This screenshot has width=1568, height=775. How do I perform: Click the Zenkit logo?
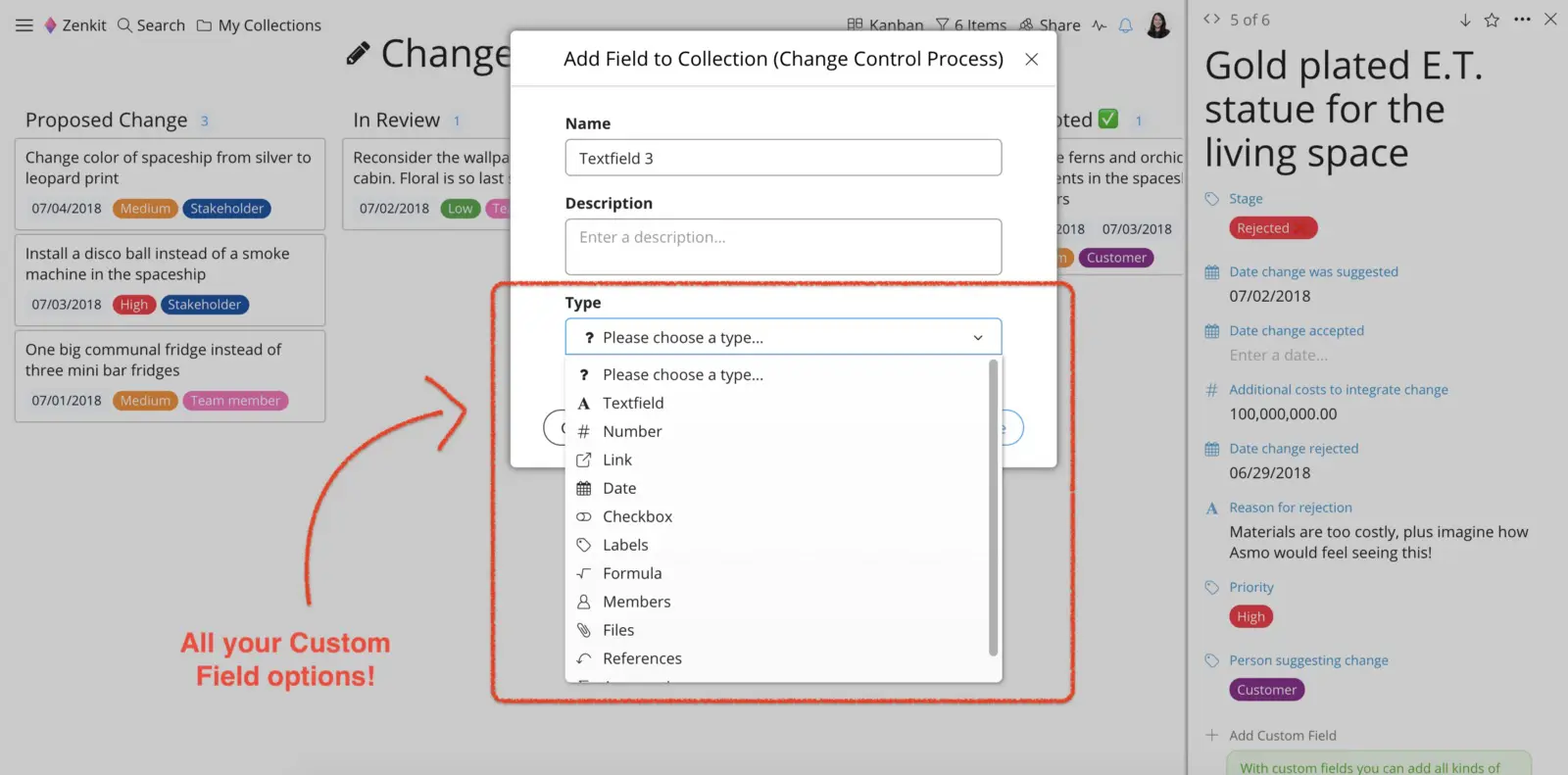click(75, 25)
